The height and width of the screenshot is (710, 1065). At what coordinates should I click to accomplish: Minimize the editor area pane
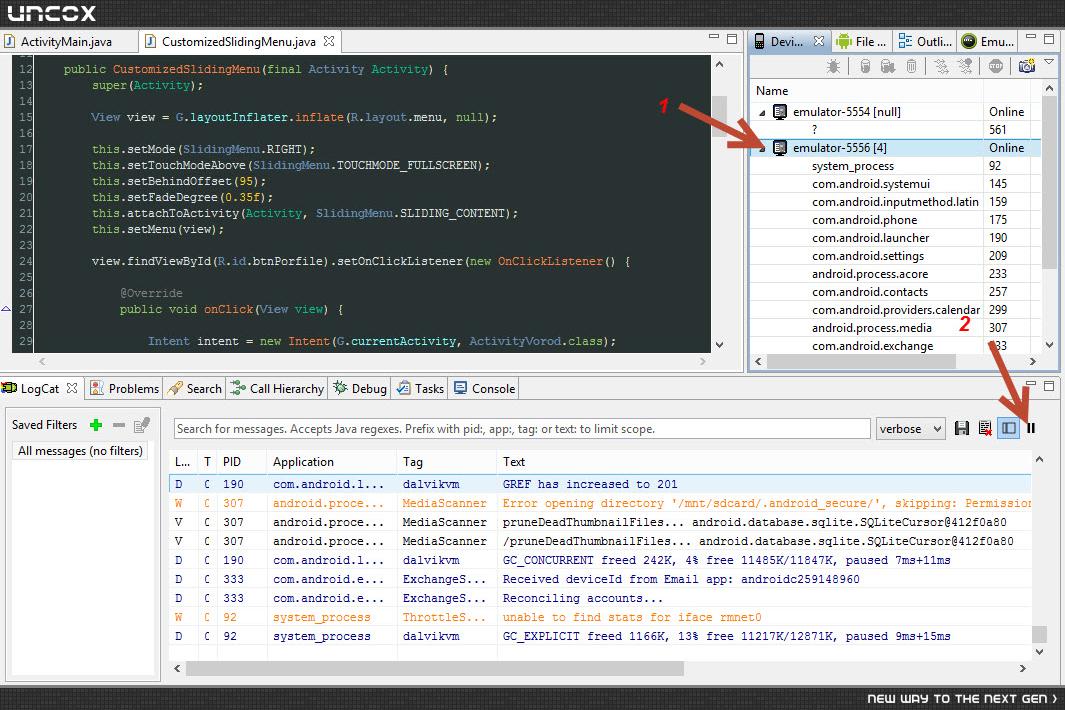[713, 39]
